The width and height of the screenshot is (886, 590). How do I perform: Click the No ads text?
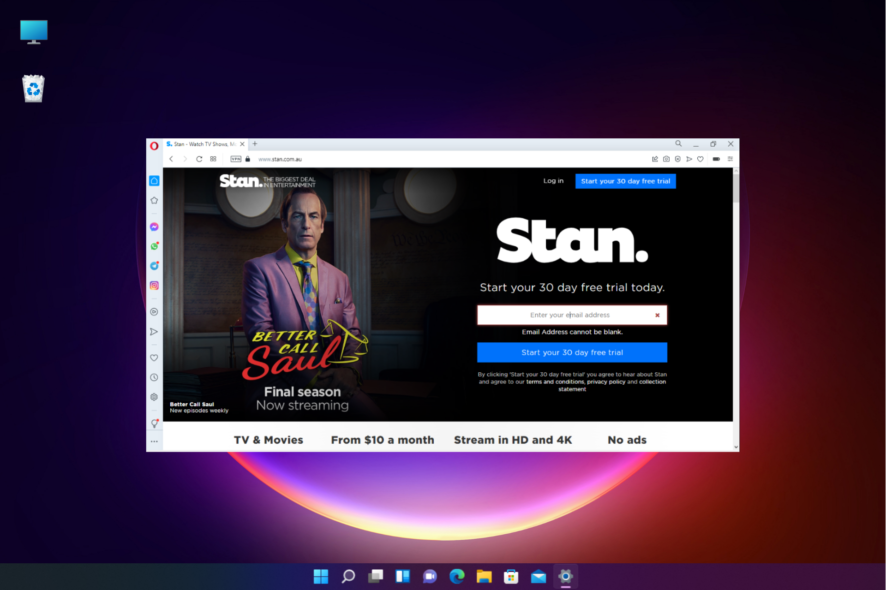tap(627, 440)
